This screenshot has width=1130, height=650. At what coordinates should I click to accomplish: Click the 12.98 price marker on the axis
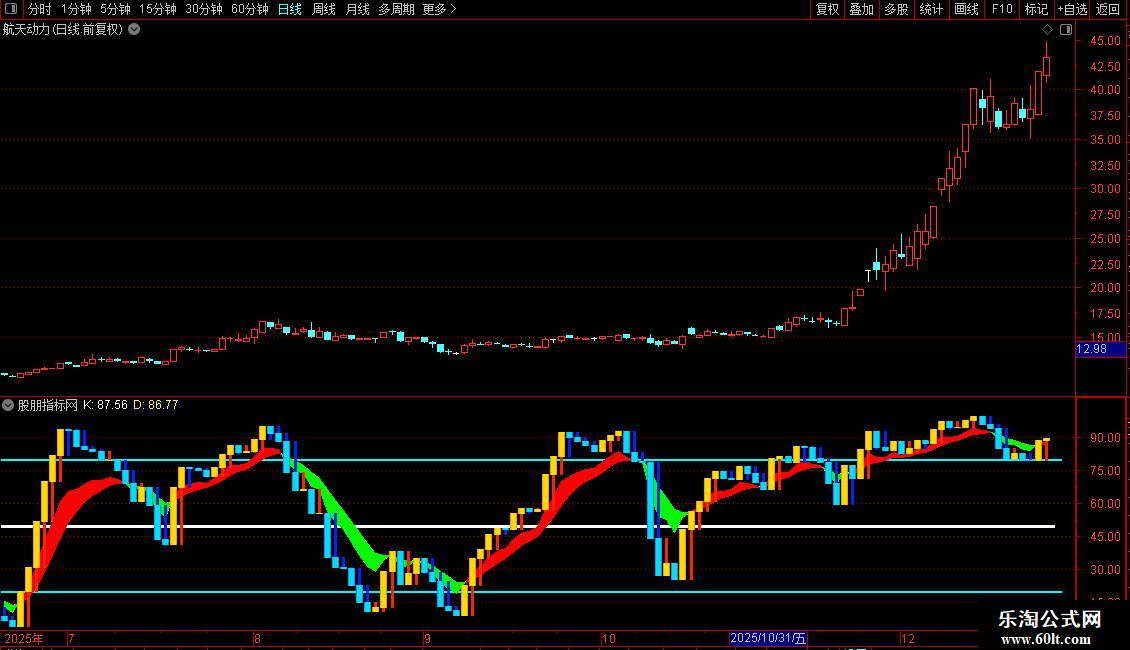click(x=1099, y=349)
